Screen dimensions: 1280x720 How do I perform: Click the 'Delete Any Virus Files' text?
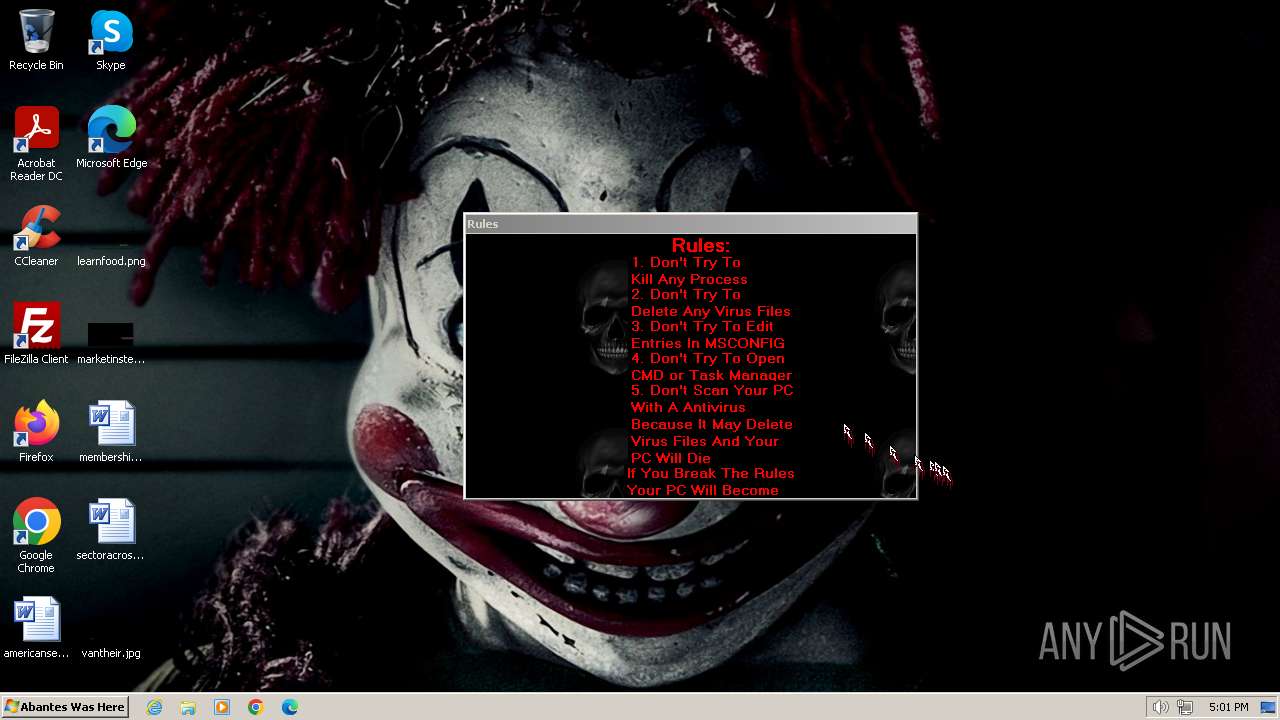(711, 311)
